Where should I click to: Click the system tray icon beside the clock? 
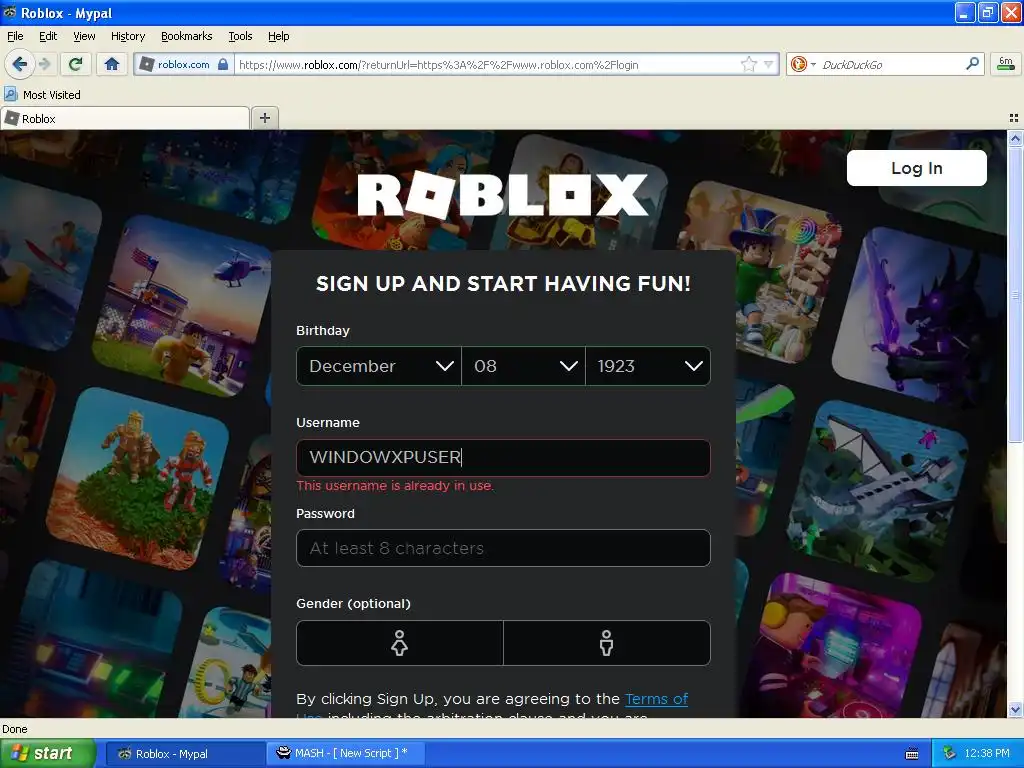950,754
